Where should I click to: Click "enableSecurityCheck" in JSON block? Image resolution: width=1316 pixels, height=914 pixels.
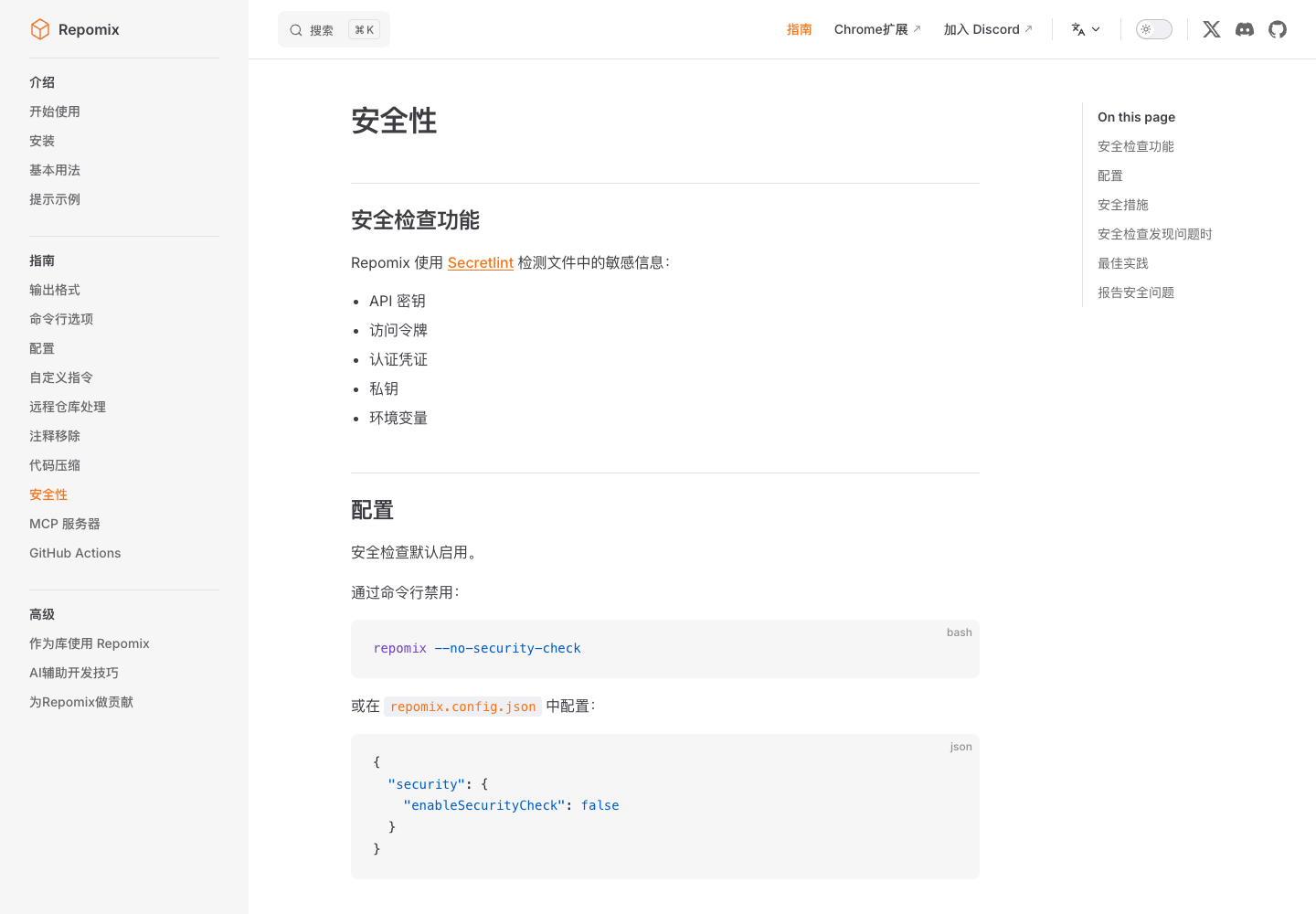(x=485, y=805)
